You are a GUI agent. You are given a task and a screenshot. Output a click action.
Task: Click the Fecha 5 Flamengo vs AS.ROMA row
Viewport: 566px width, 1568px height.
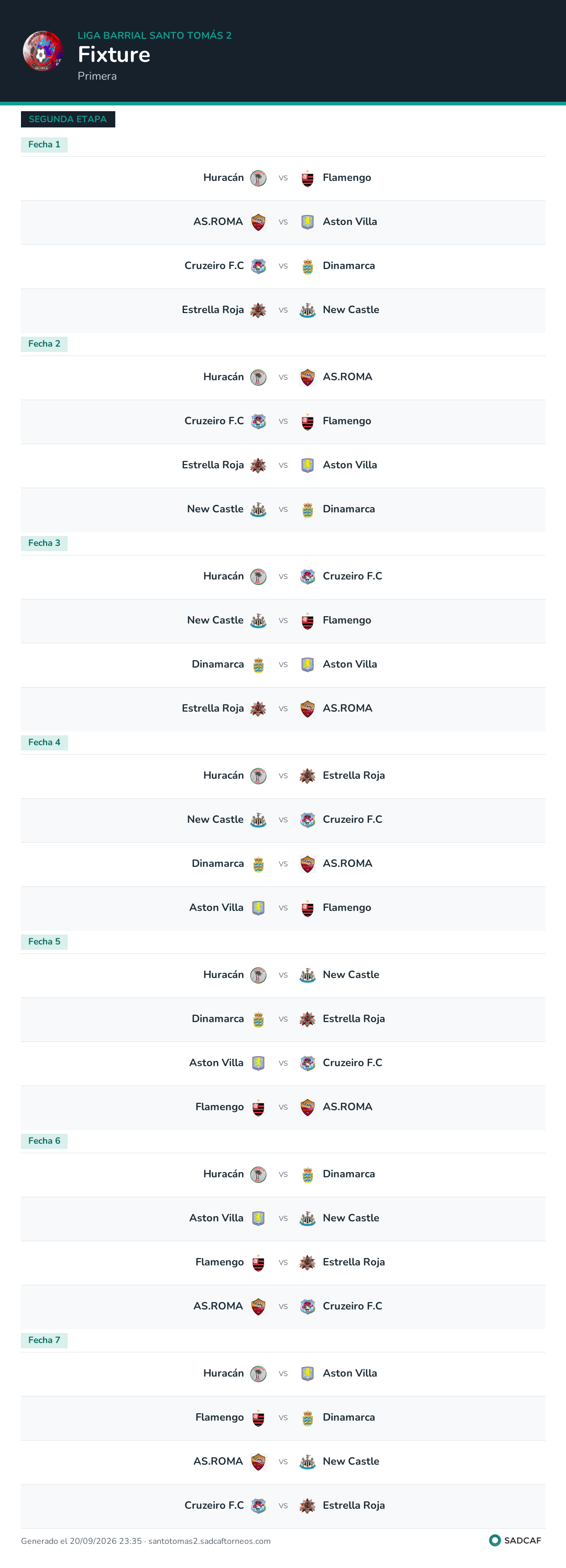(x=283, y=1107)
